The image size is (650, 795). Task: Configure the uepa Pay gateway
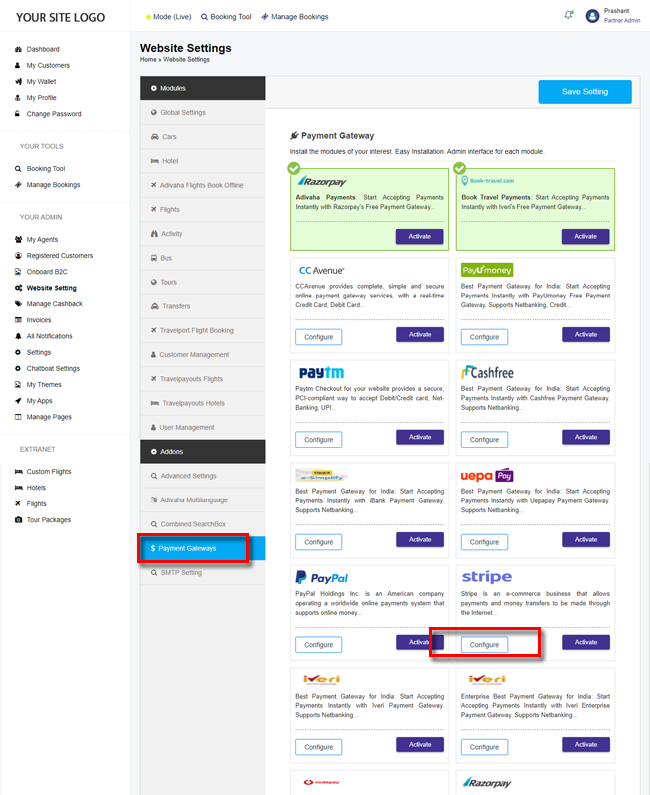pos(484,542)
